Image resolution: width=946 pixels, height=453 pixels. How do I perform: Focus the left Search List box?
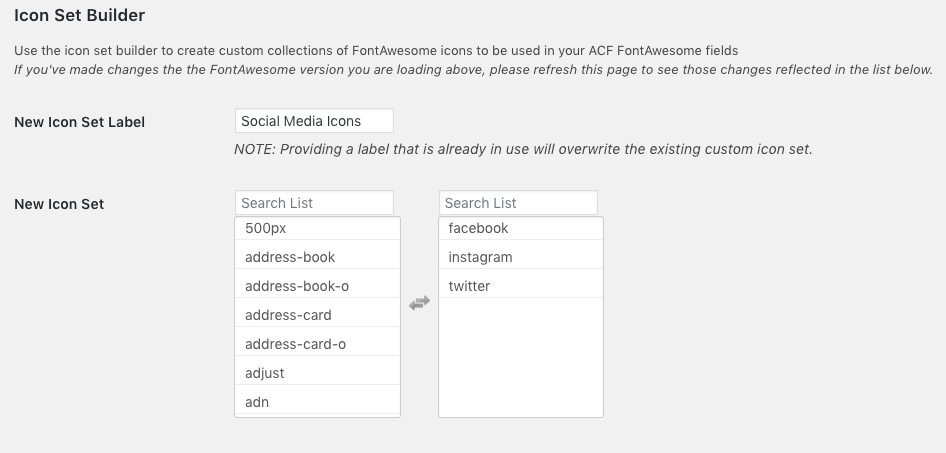314,203
